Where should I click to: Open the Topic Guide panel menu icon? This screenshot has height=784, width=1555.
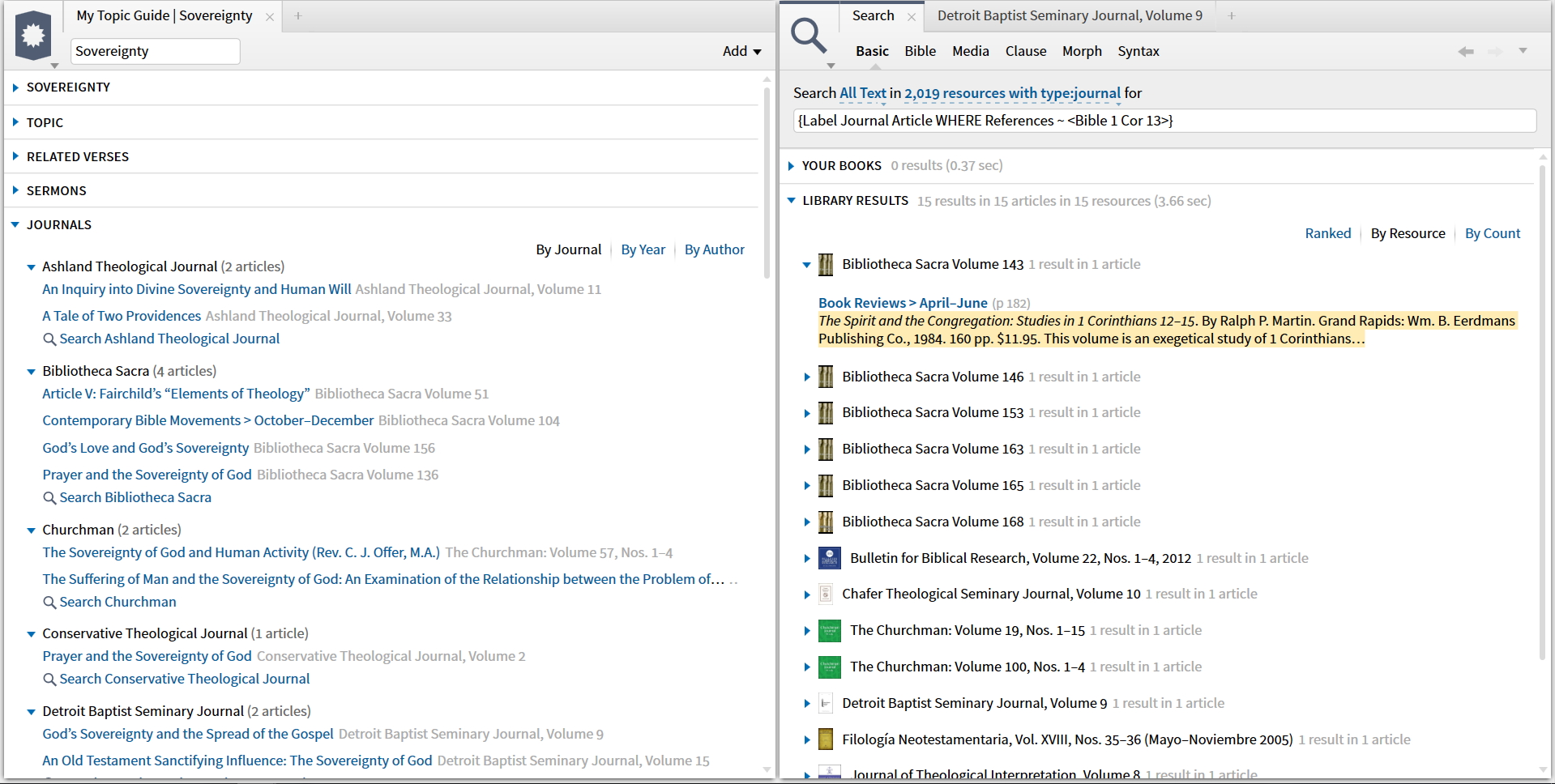pos(33,36)
